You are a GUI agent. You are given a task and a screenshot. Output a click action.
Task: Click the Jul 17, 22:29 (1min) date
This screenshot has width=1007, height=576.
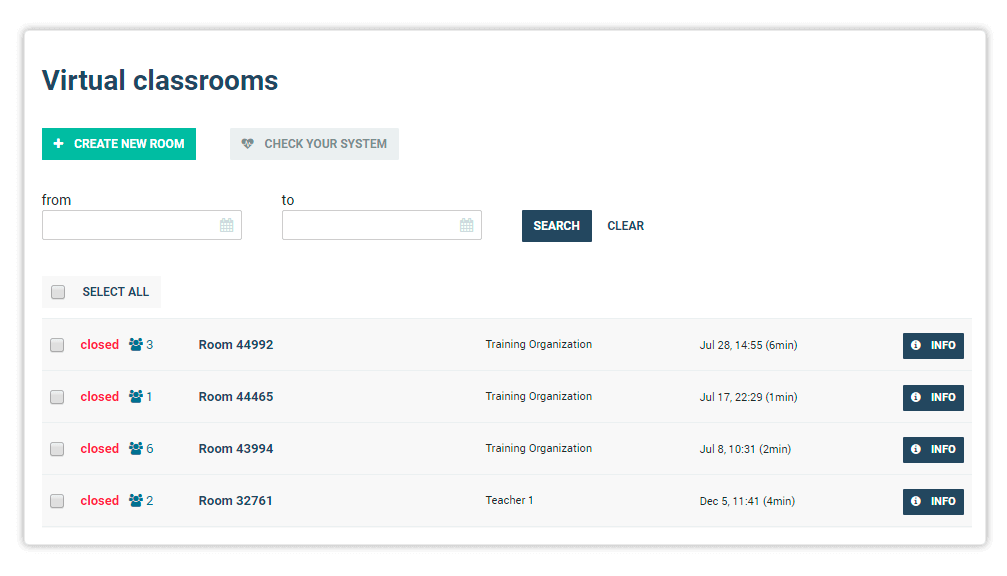pyautogui.click(x=749, y=397)
